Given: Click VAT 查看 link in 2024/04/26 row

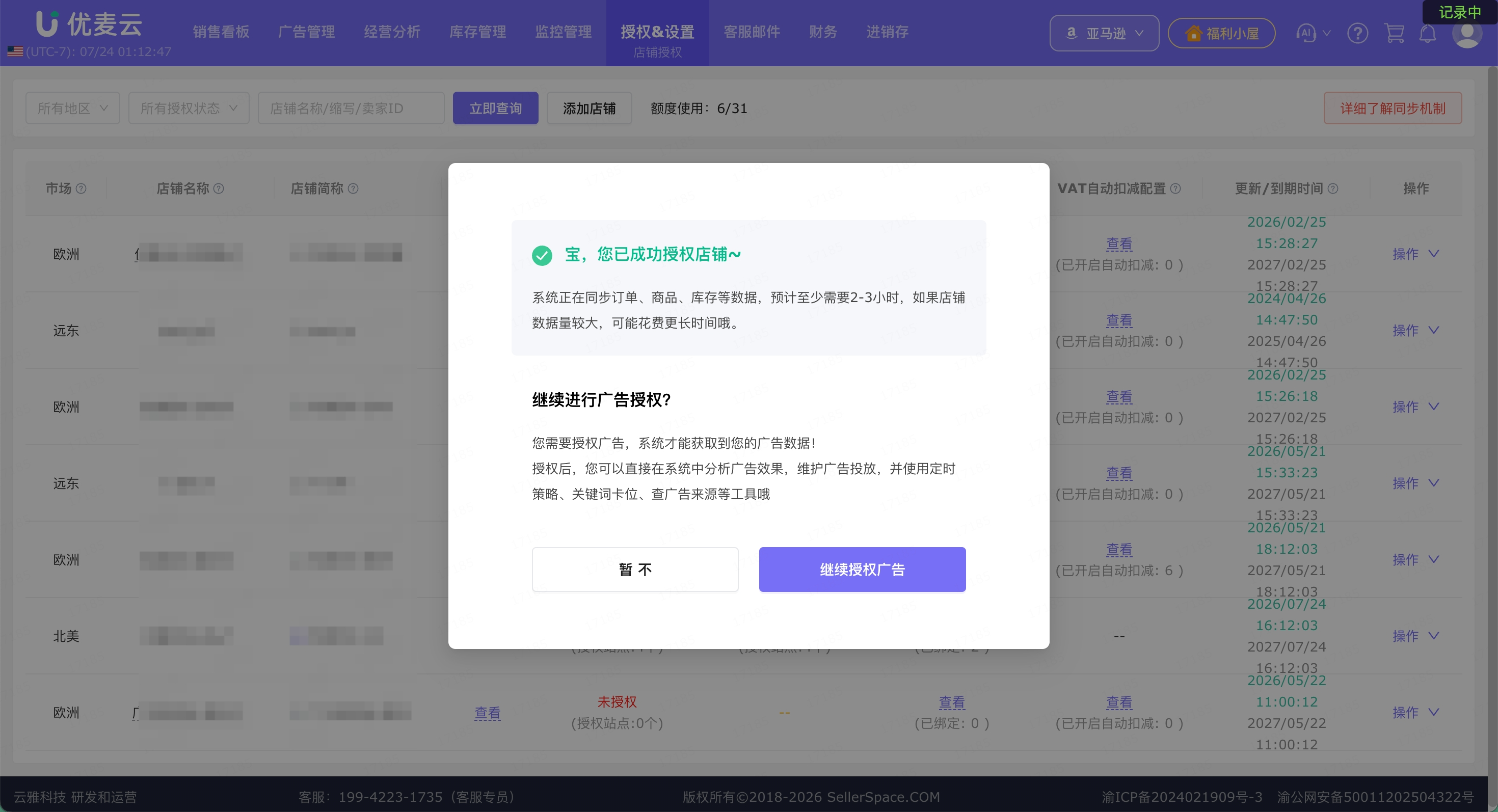Looking at the screenshot, I should (x=1119, y=320).
